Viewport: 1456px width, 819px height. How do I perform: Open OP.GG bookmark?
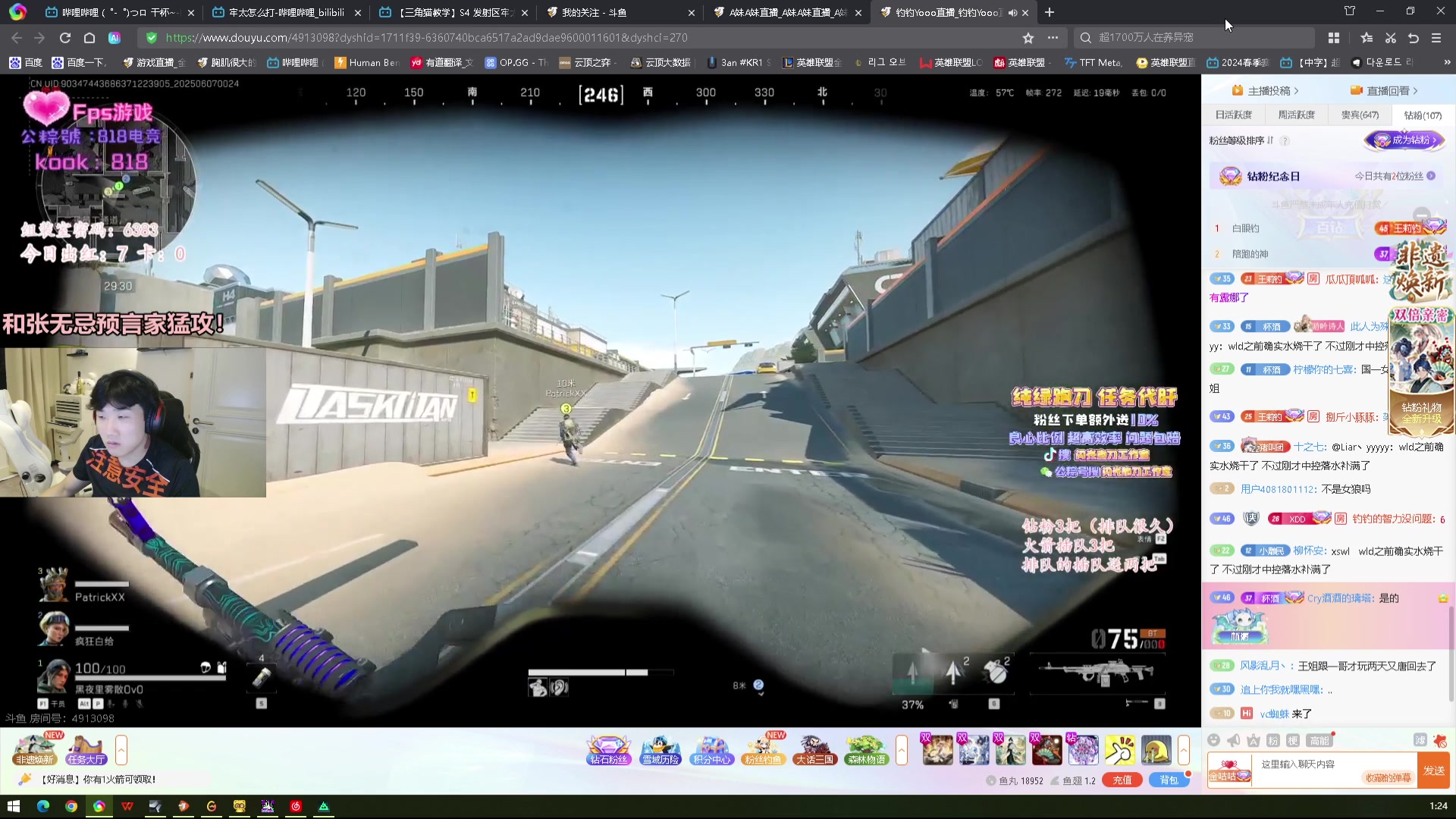(x=516, y=63)
